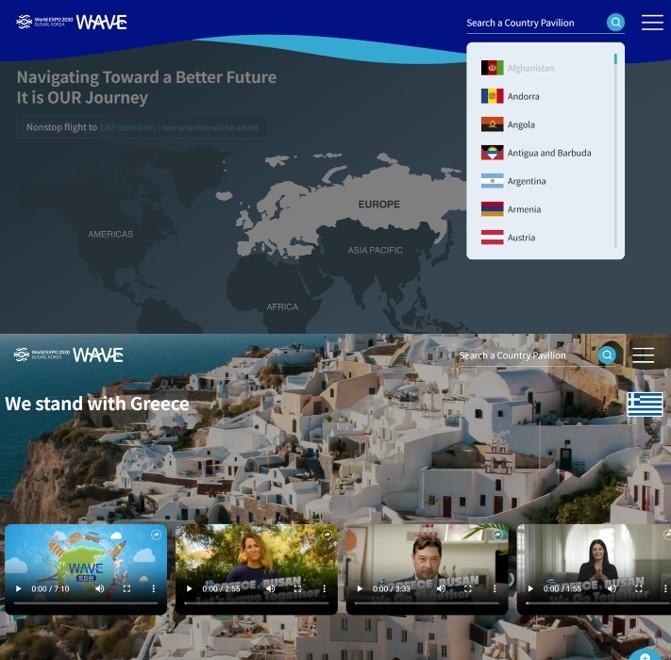The image size is (671, 660).
Task: Click the progress bar of the 1:55 video
Action: (x=598, y=603)
